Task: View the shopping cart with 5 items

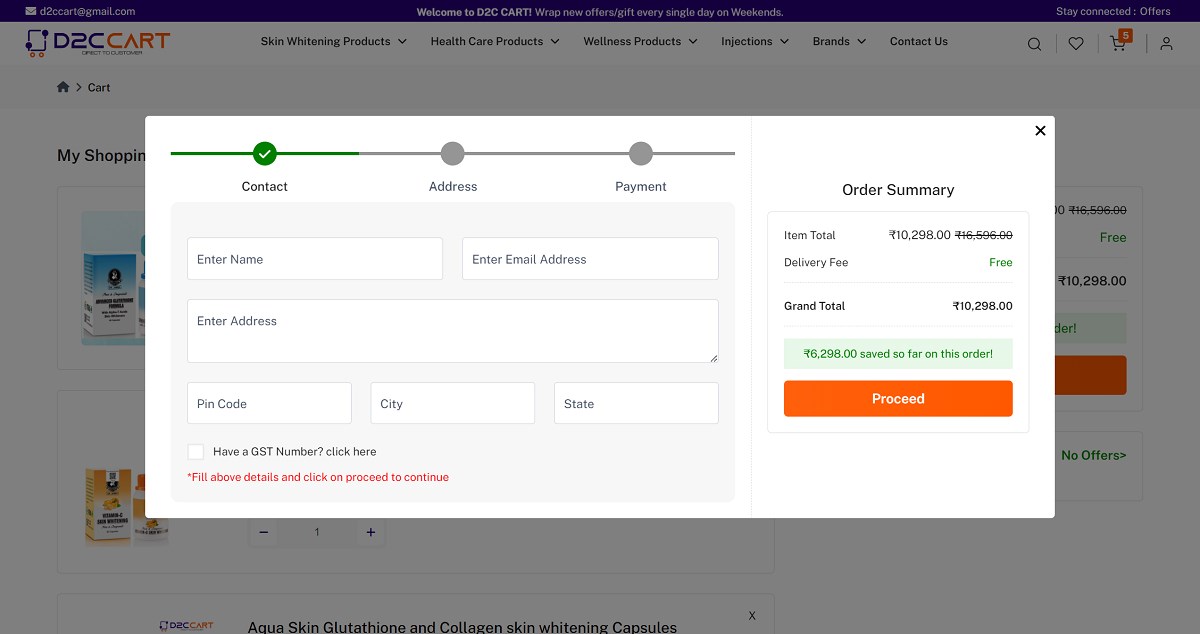Action: 1117,43
